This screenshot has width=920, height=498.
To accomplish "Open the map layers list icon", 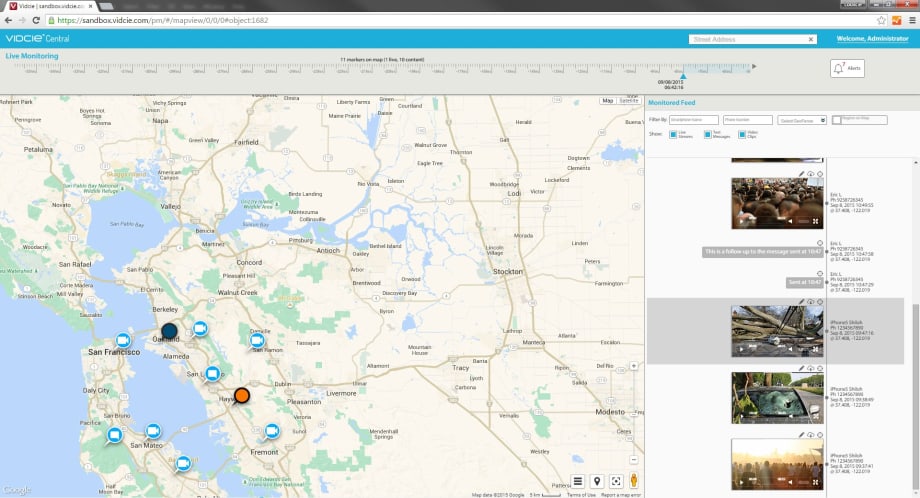I will 578,481.
